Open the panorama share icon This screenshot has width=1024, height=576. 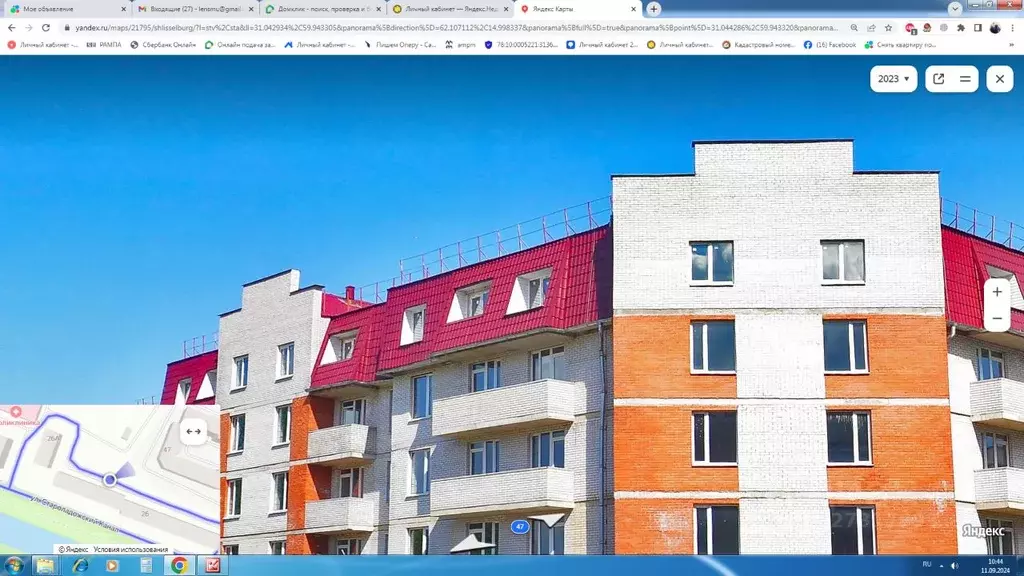(x=938, y=78)
